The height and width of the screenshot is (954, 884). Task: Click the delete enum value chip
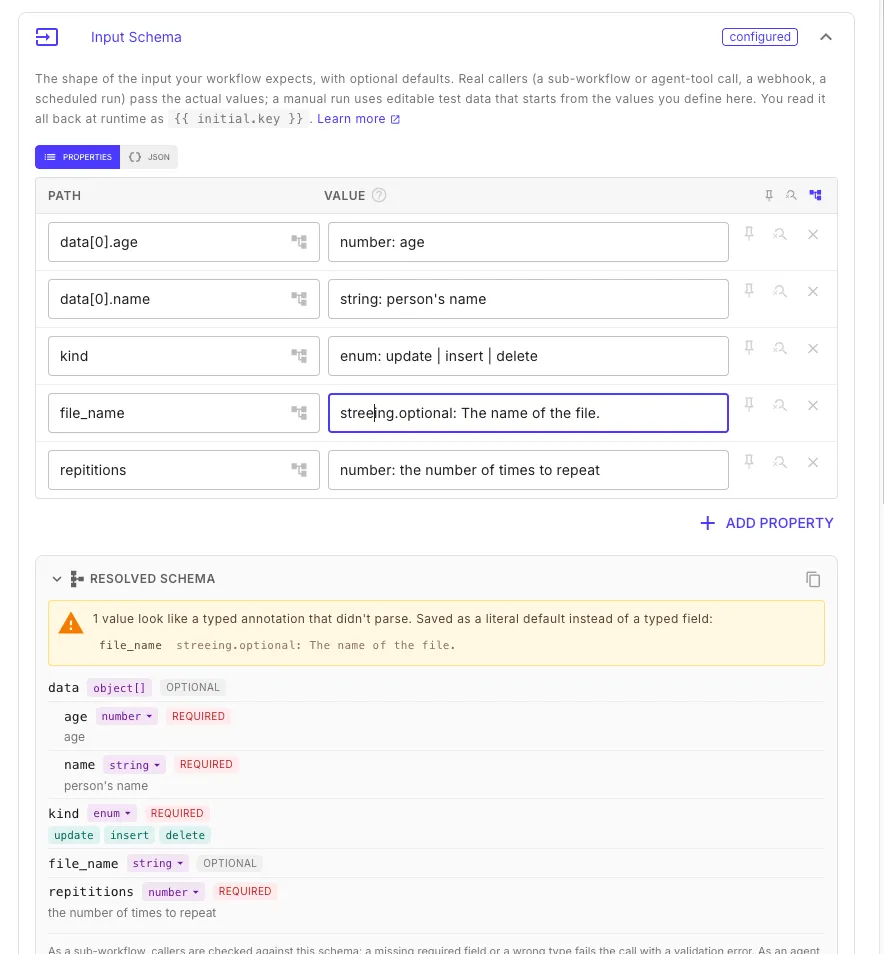pos(185,835)
